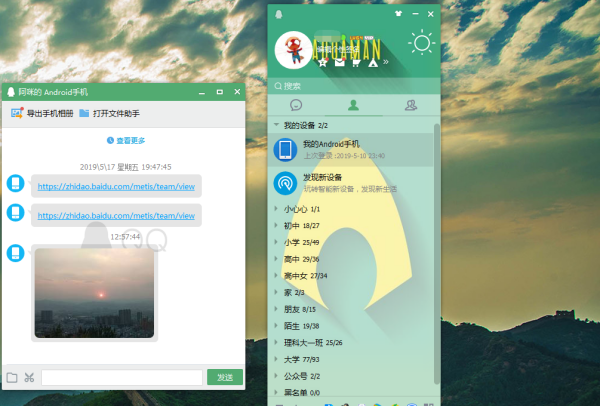Open the 我的Android手机 device entry
This screenshot has height=406, width=600.
[351, 150]
